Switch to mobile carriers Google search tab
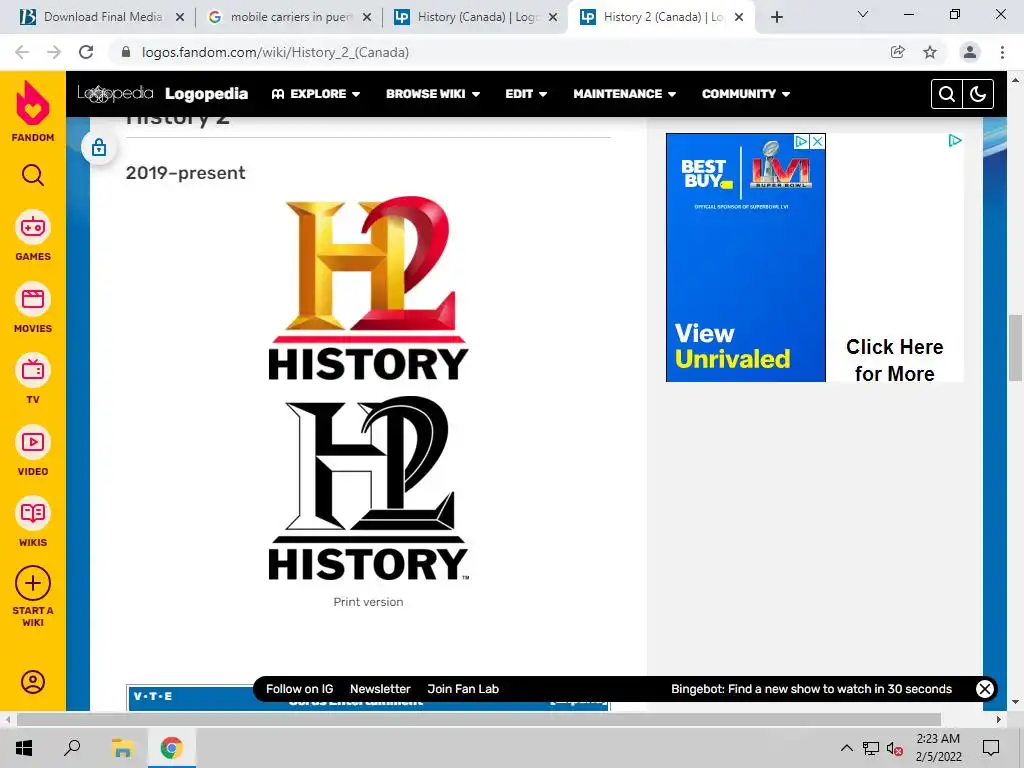Image resolution: width=1024 pixels, height=768 pixels. 290,17
